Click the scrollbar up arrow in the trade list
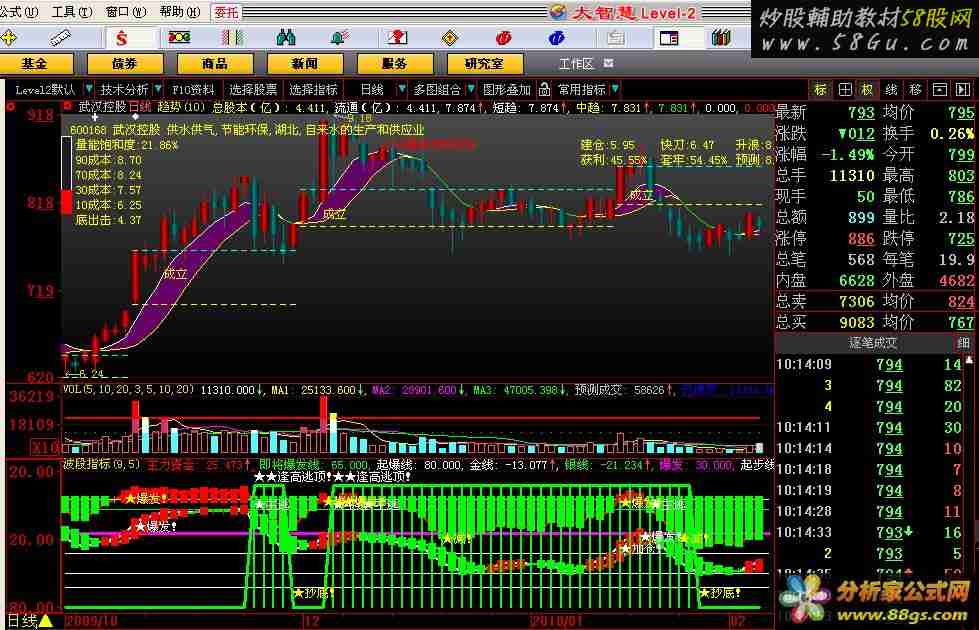 970,360
